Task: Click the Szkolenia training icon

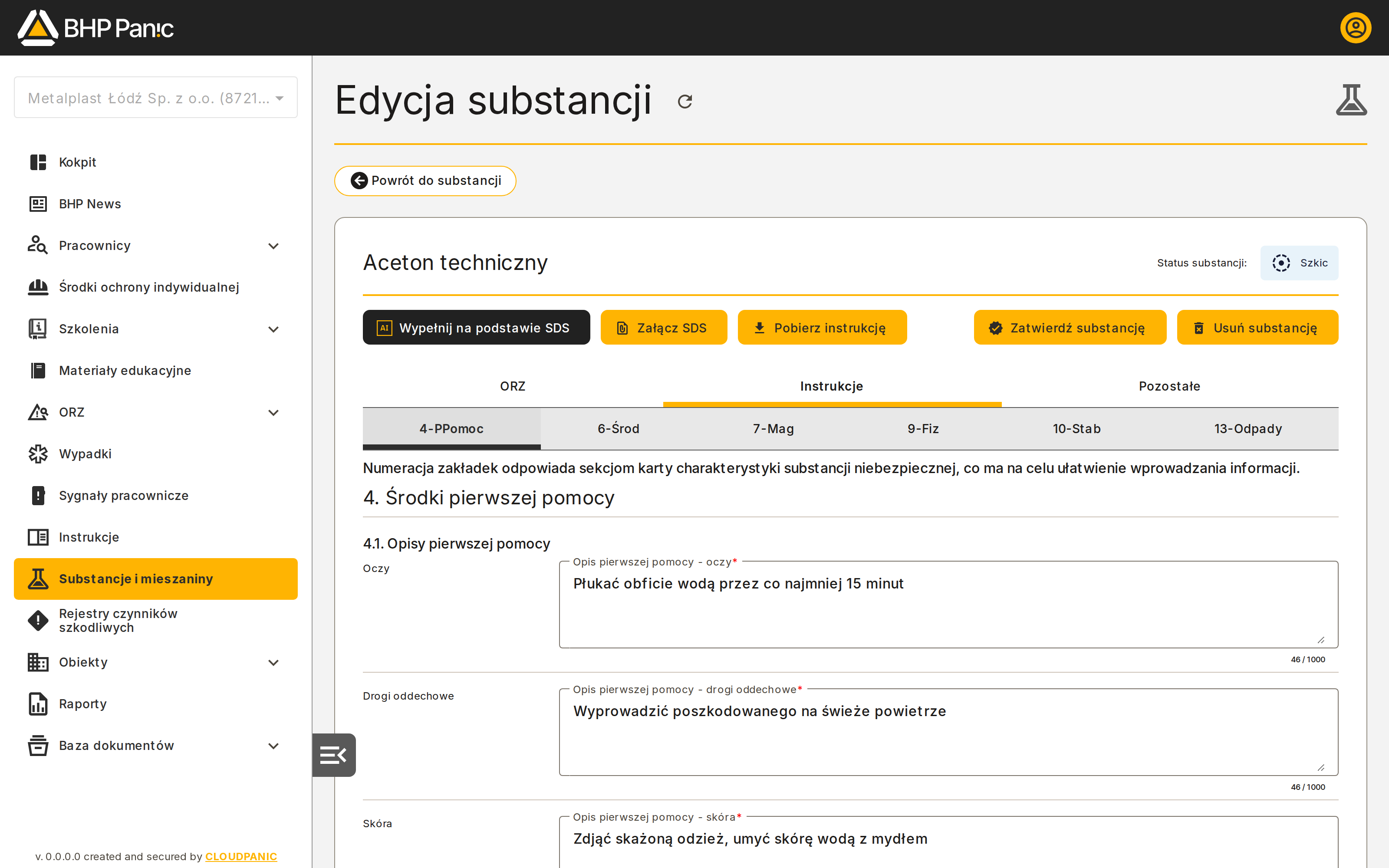Action: 38,329
